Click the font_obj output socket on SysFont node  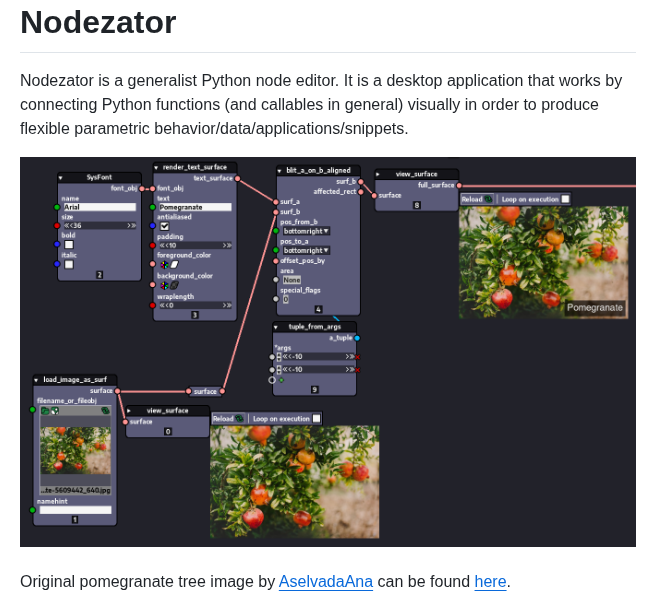click(142, 189)
